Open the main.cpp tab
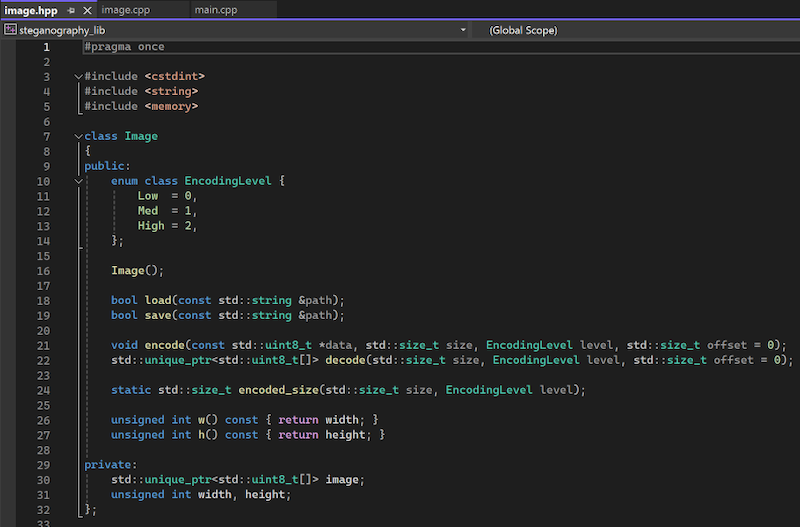Viewport: 800px width, 527px height. point(218,10)
